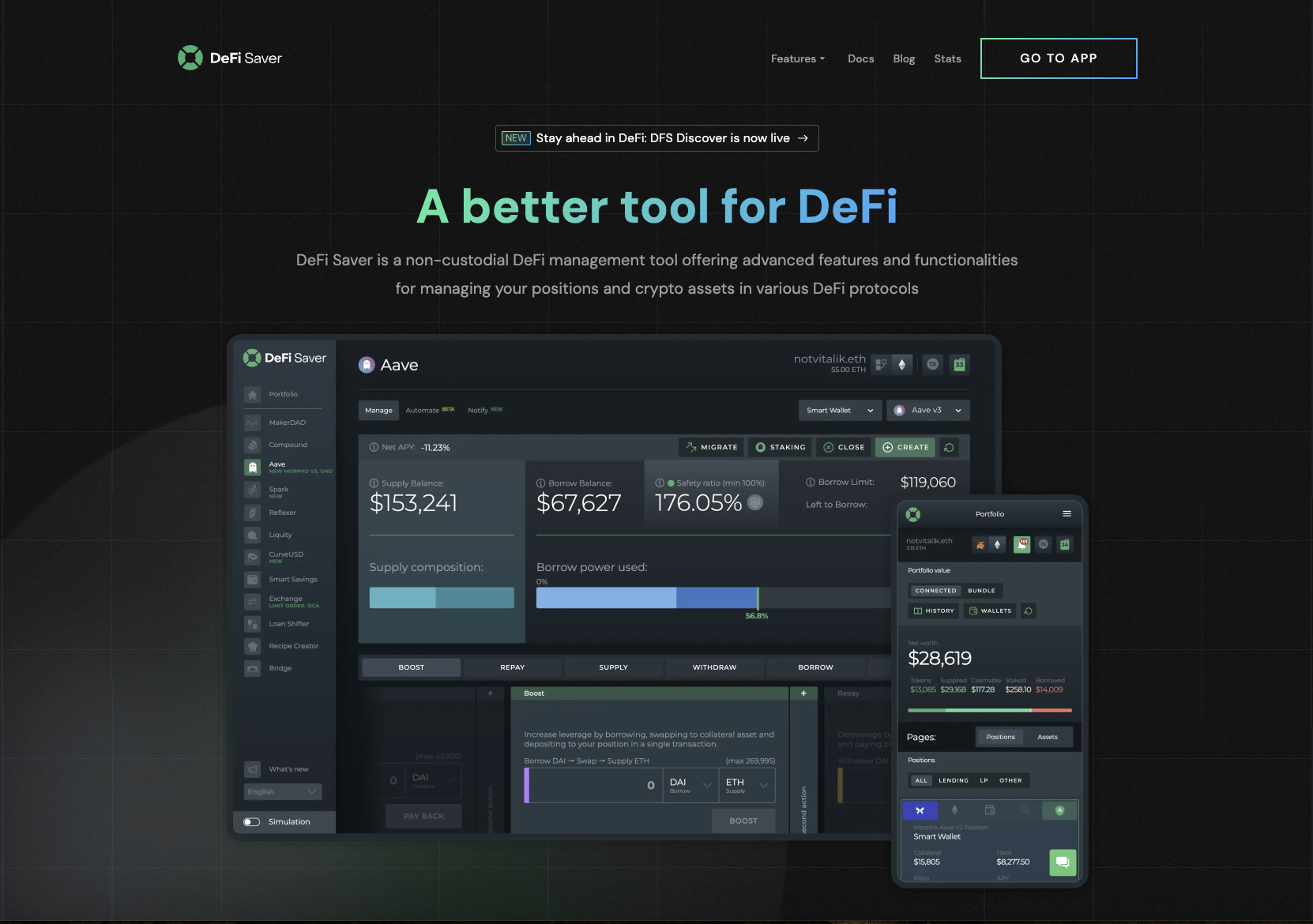1313x924 pixels.
Task: Click the Borrow power used bar
Action: (714, 598)
